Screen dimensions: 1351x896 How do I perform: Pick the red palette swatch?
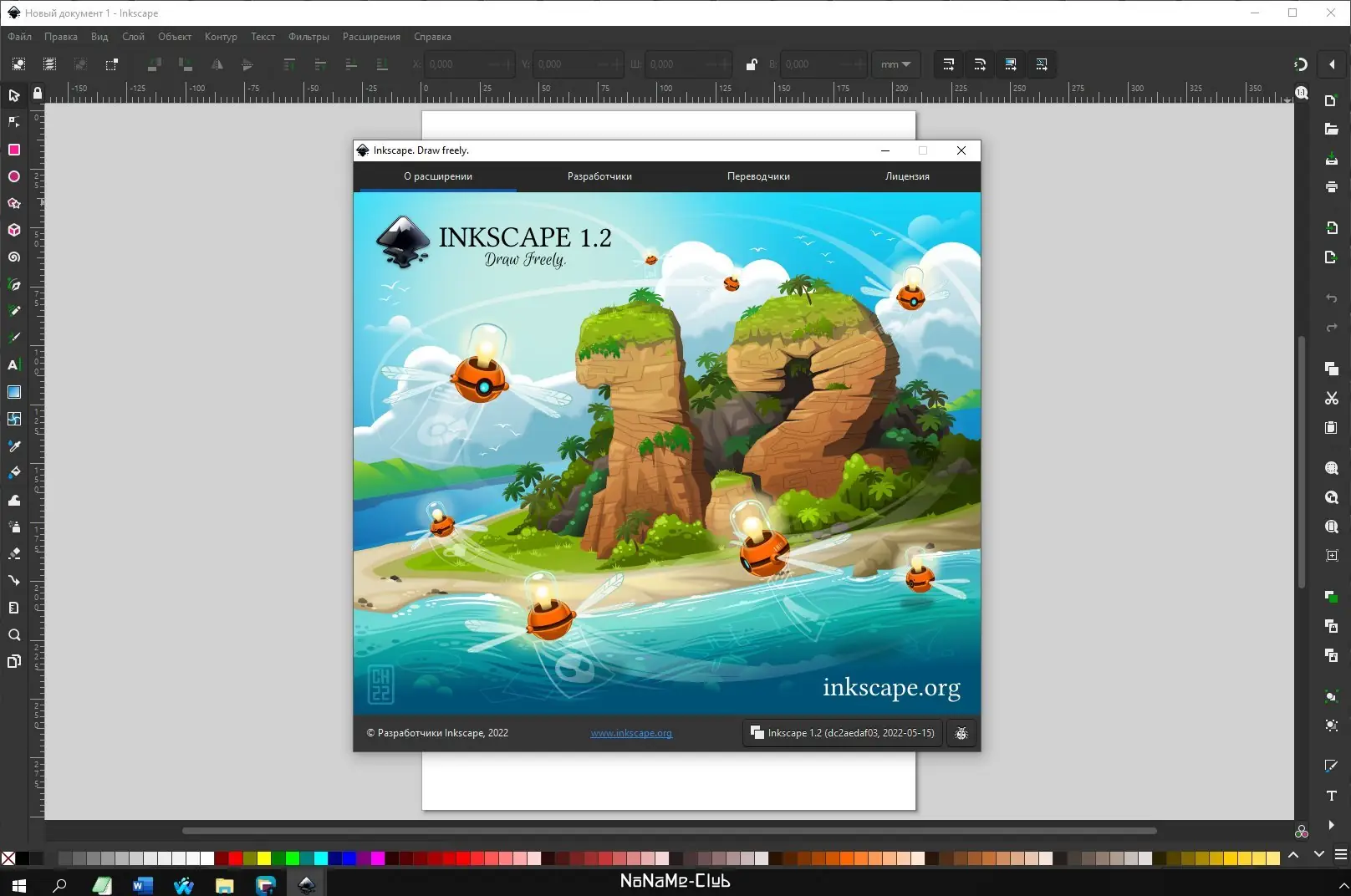(236, 858)
